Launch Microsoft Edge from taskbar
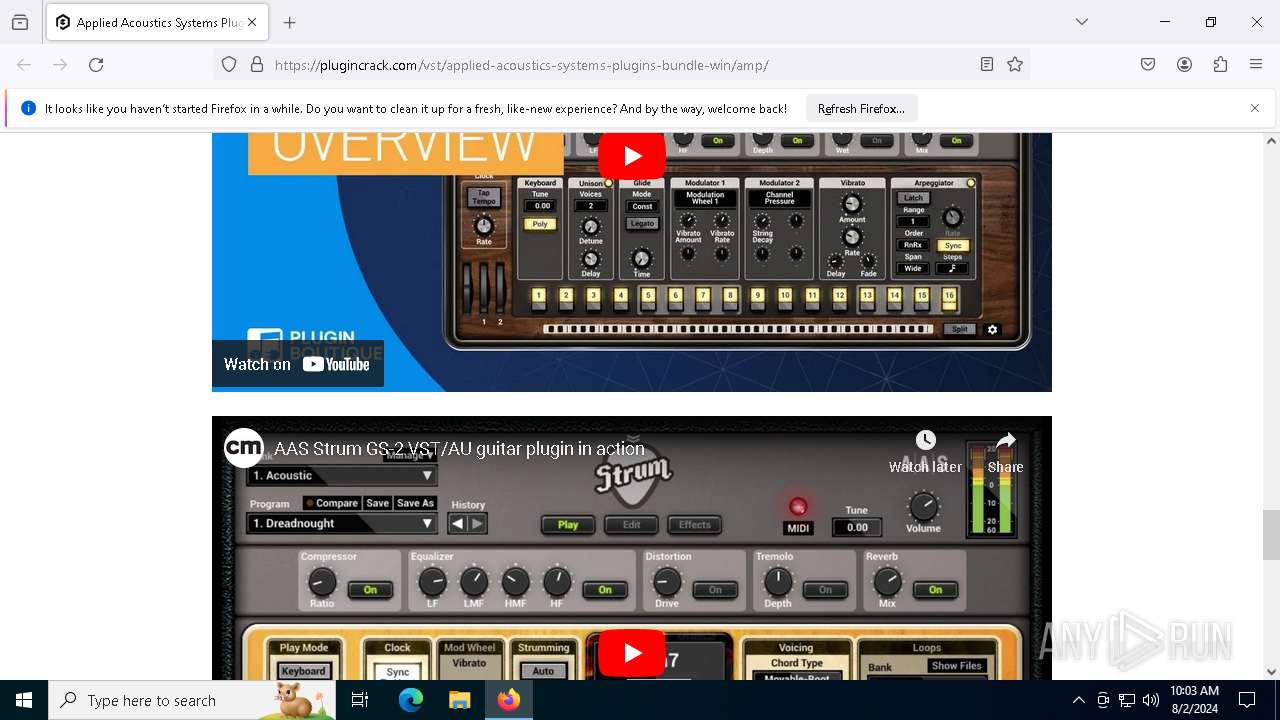This screenshot has width=1280, height=720. tap(411, 700)
